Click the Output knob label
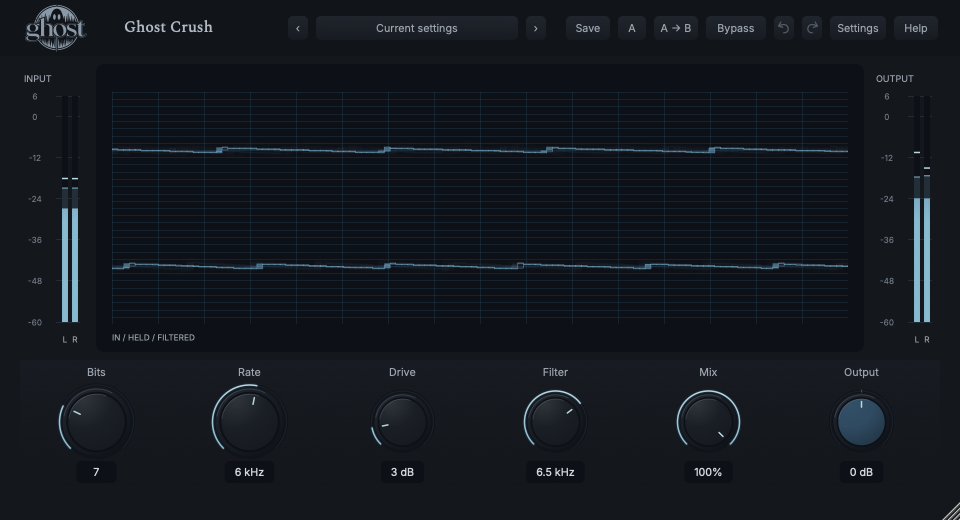 pyautogui.click(x=861, y=372)
